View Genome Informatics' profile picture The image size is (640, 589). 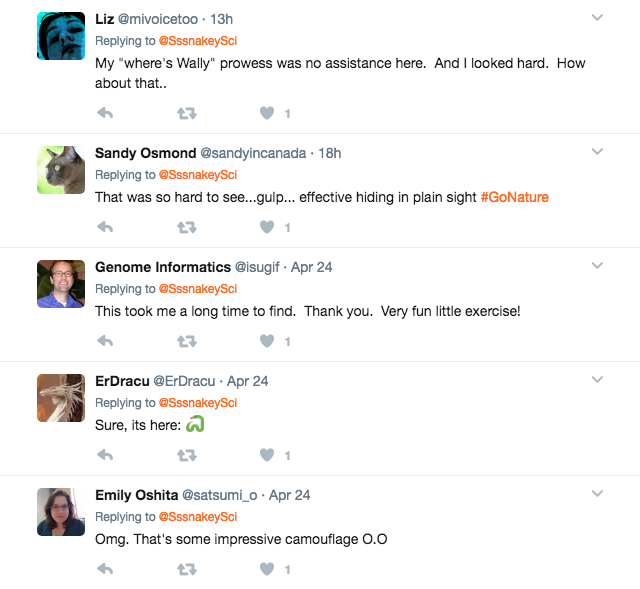click(x=61, y=283)
